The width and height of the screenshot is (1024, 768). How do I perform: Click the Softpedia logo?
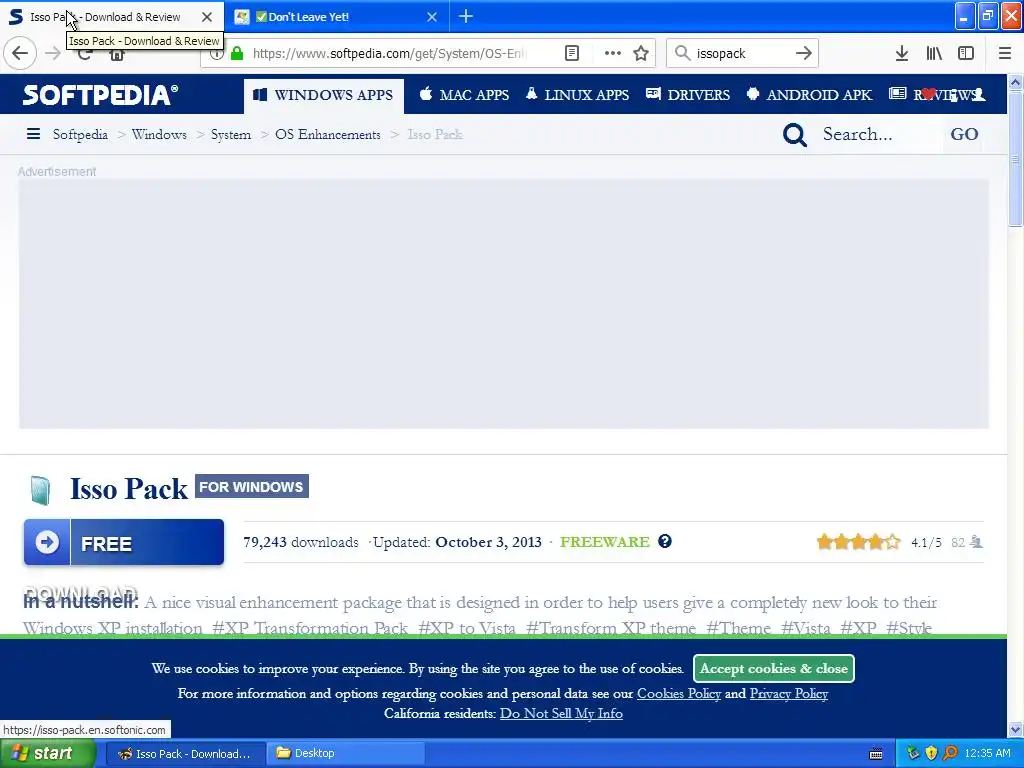click(100, 95)
